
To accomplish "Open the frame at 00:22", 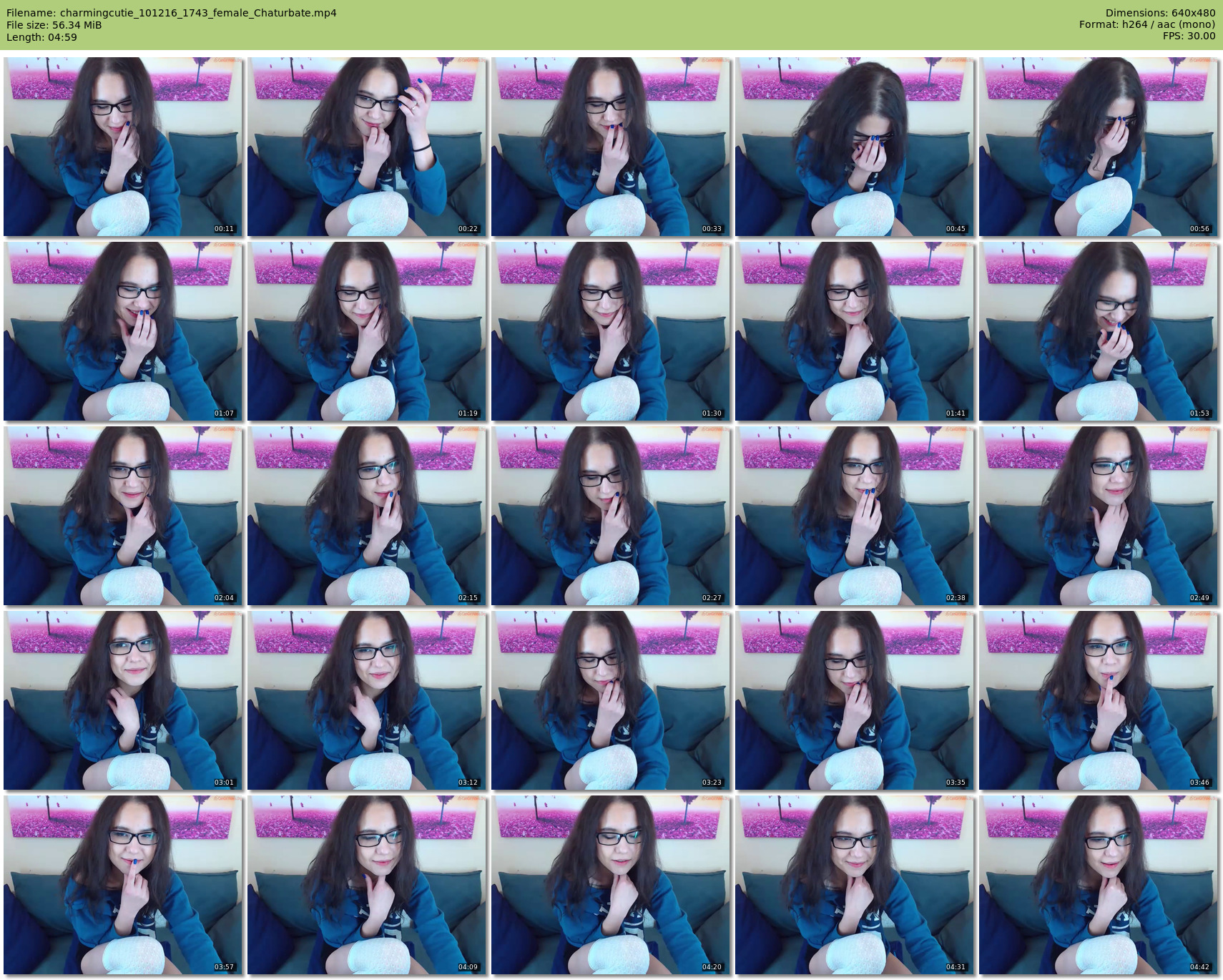I will 367,147.
